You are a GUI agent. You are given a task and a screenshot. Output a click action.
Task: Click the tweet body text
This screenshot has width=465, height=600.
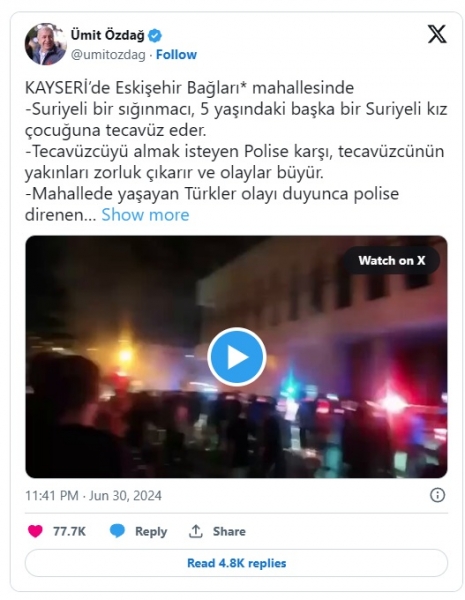point(236,151)
